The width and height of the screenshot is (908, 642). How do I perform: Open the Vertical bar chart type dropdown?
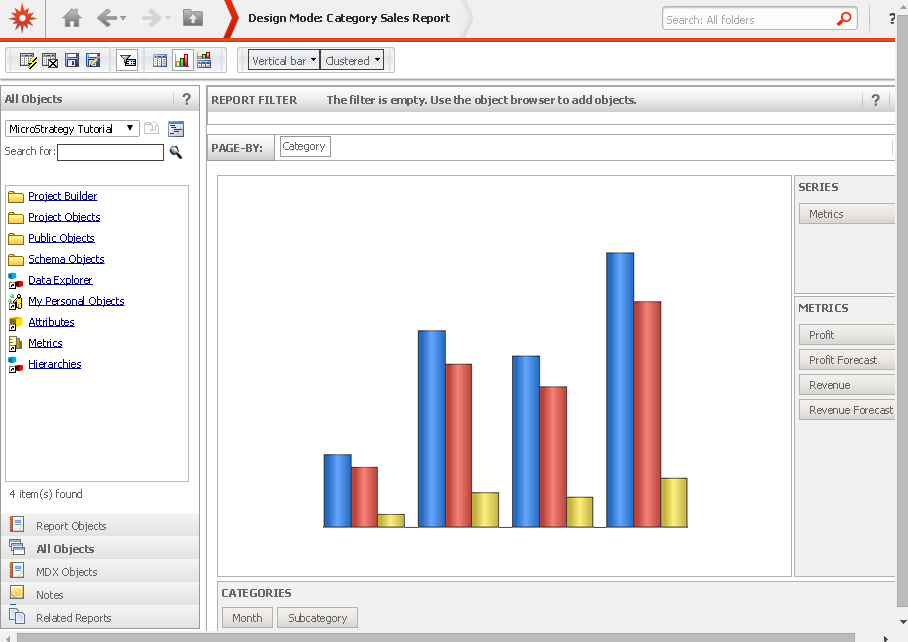point(283,60)
